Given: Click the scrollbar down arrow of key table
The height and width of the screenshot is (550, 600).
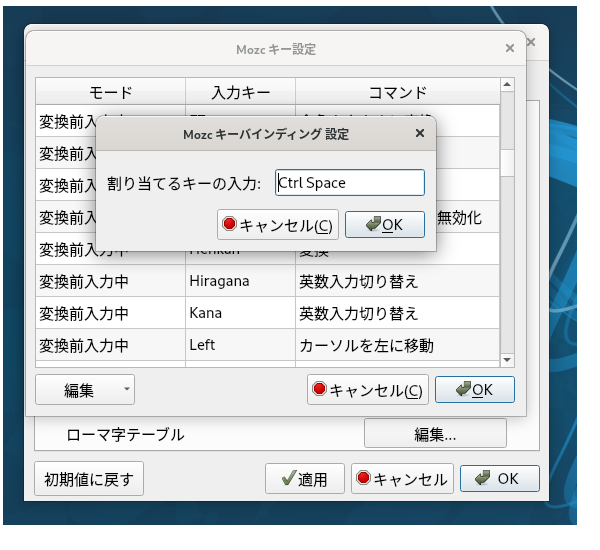Looking at the screenshot, I should coord(507,360).
